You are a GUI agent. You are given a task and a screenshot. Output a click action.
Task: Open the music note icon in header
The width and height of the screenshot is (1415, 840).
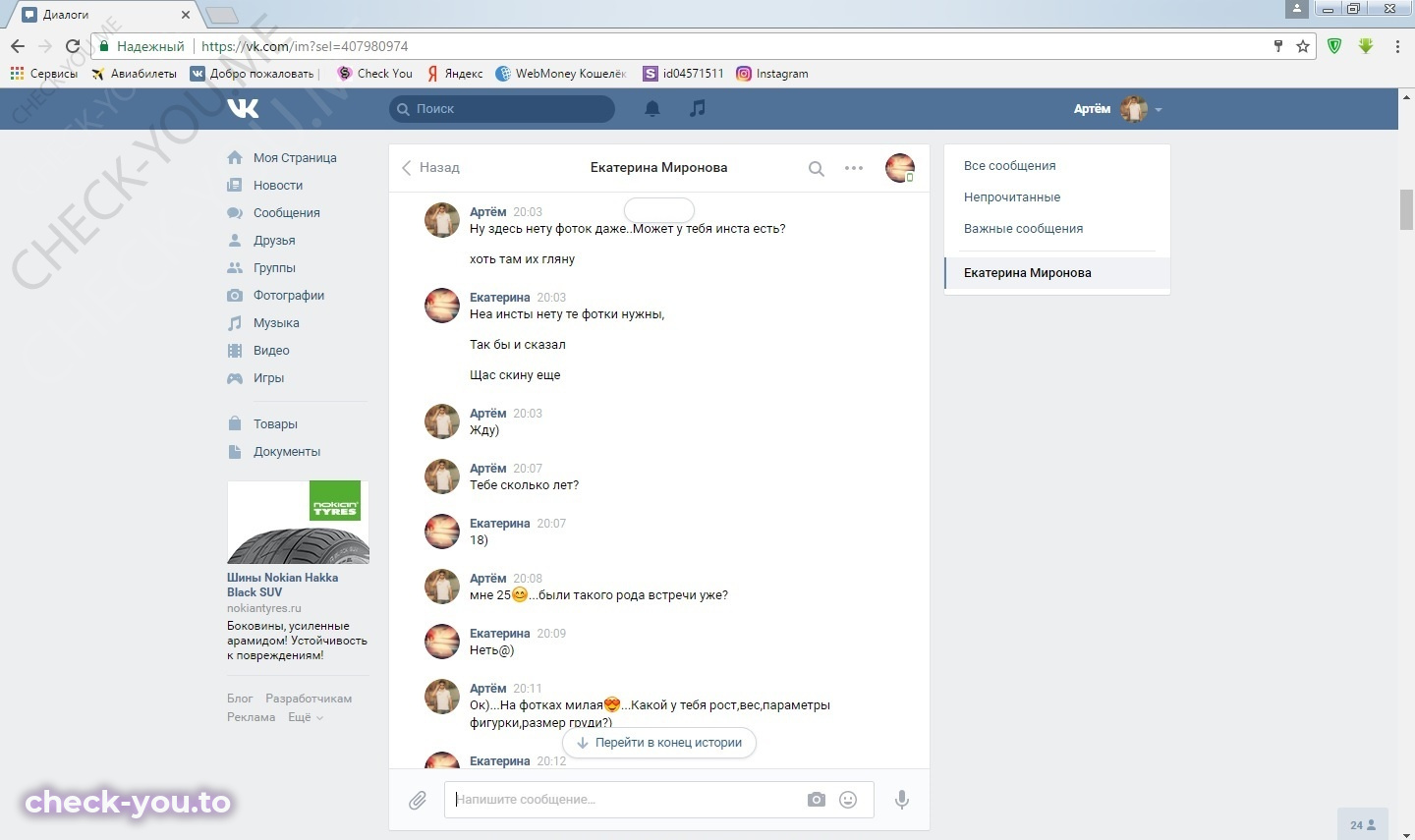coord(698,108)
